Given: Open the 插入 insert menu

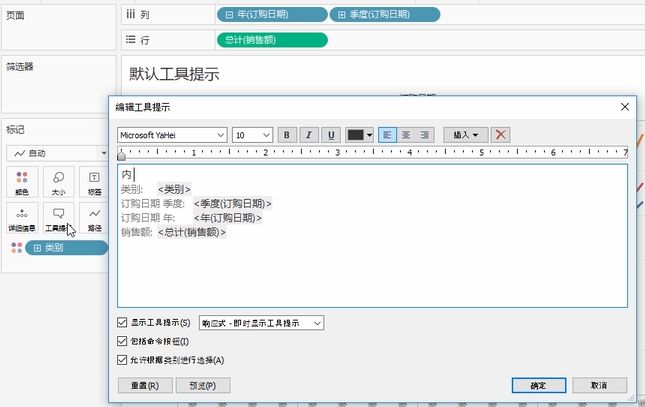Looking at the screenshot, I should [x=465, y=134].
